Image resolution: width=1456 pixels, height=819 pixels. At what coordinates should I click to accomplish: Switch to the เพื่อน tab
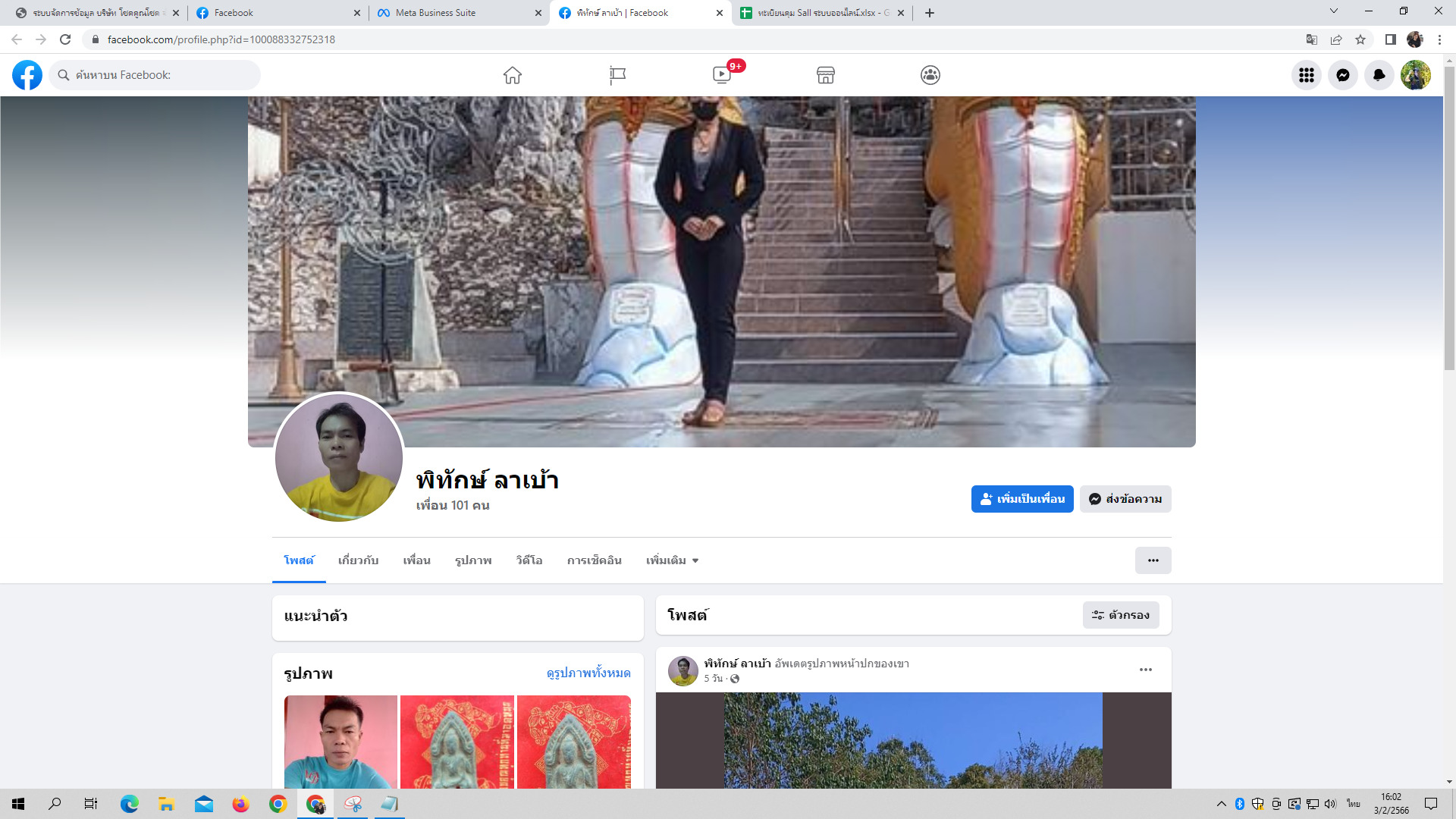click(x=416, y=560)
